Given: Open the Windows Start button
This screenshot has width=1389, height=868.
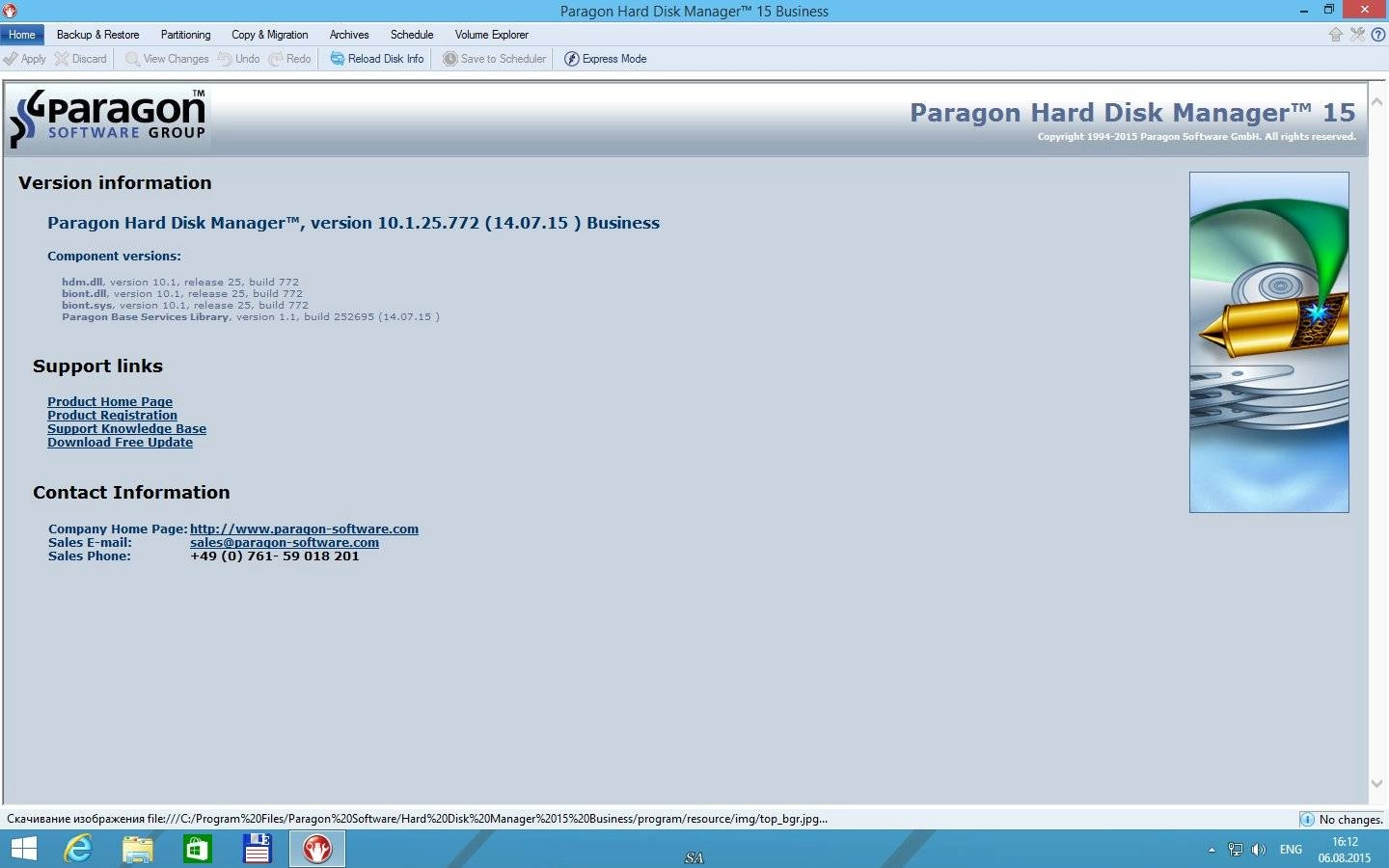Looking at the screenshot, I should [23, 849].
